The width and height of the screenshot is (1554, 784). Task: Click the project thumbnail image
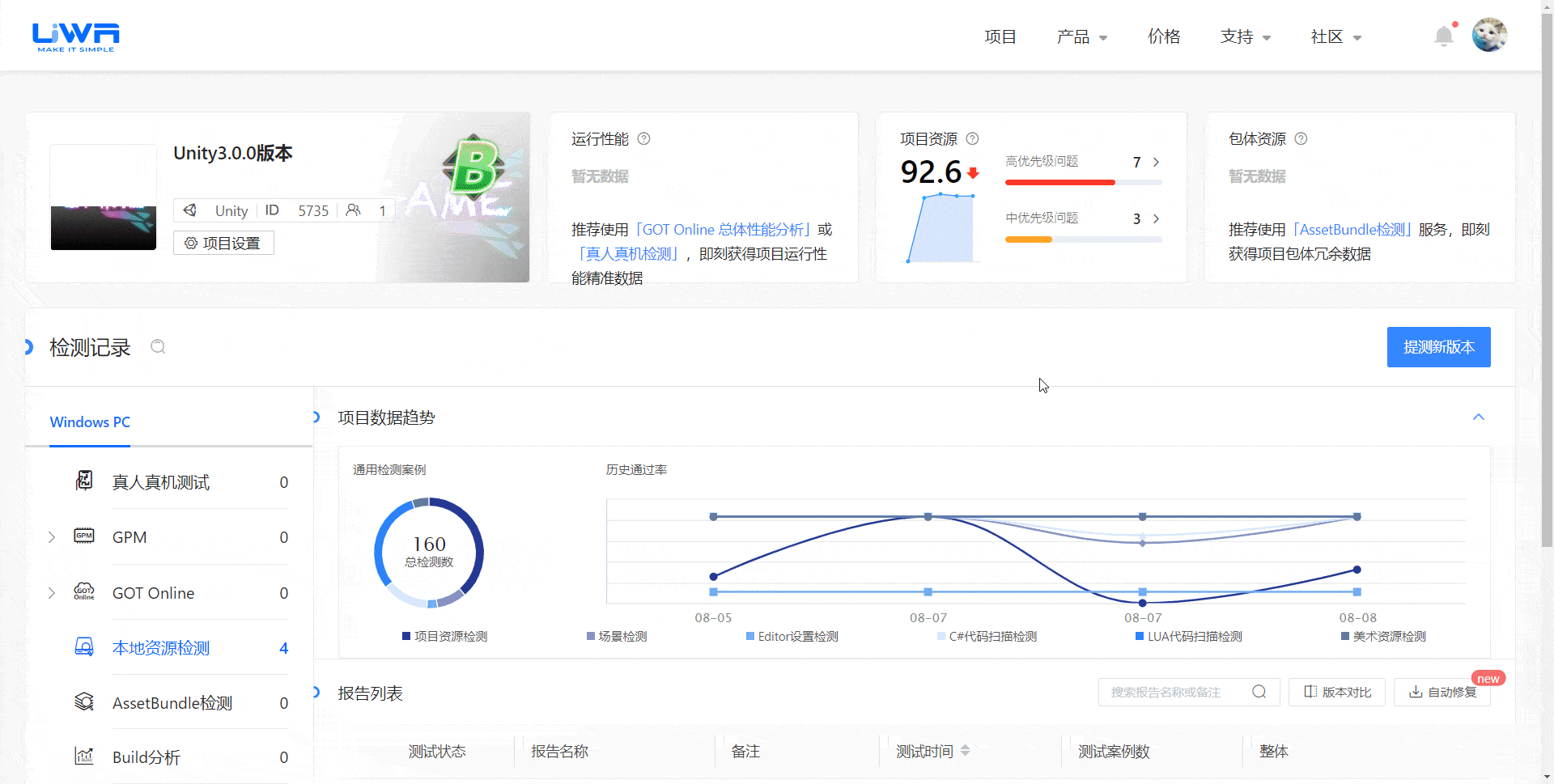[104, 197]
